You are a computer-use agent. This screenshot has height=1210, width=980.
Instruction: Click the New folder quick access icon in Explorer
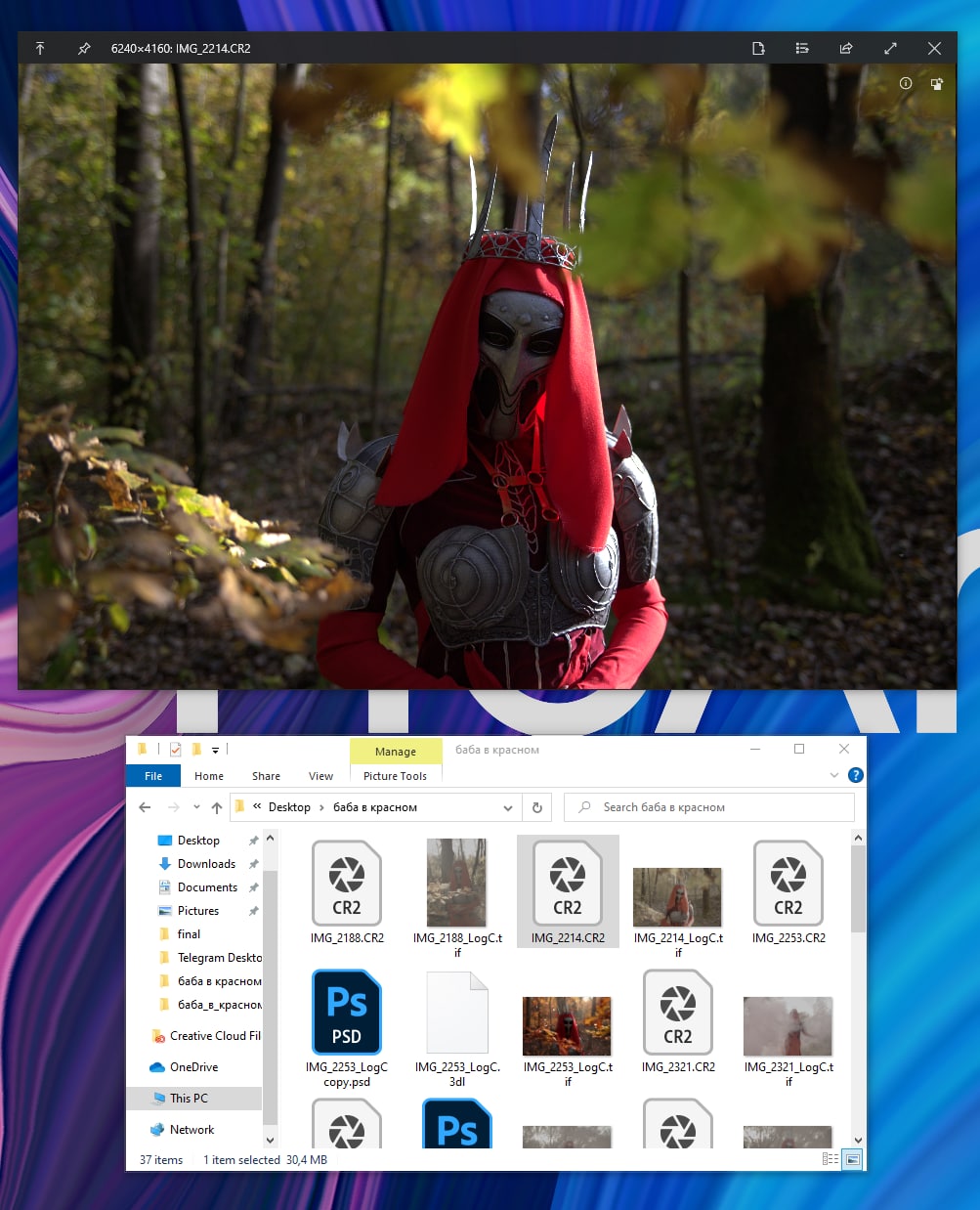tap(196, 750)
